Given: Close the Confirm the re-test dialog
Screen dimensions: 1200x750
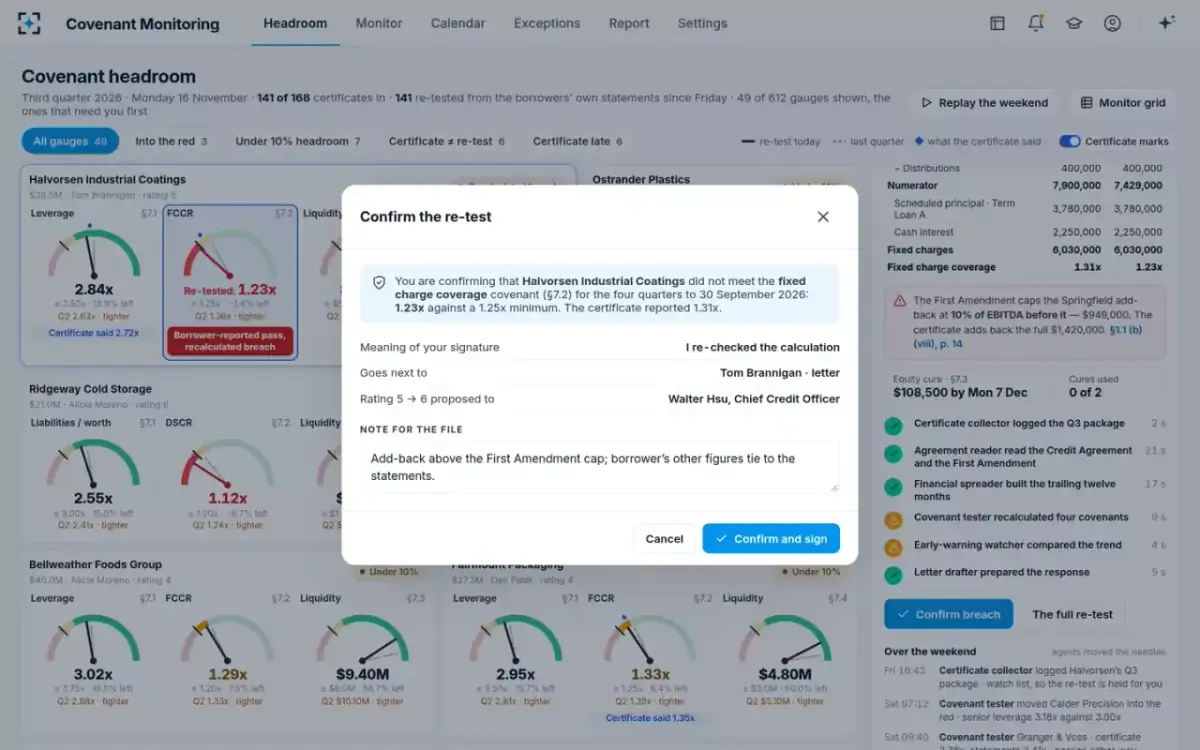Looking at the screenshot, I should (823, 216).
